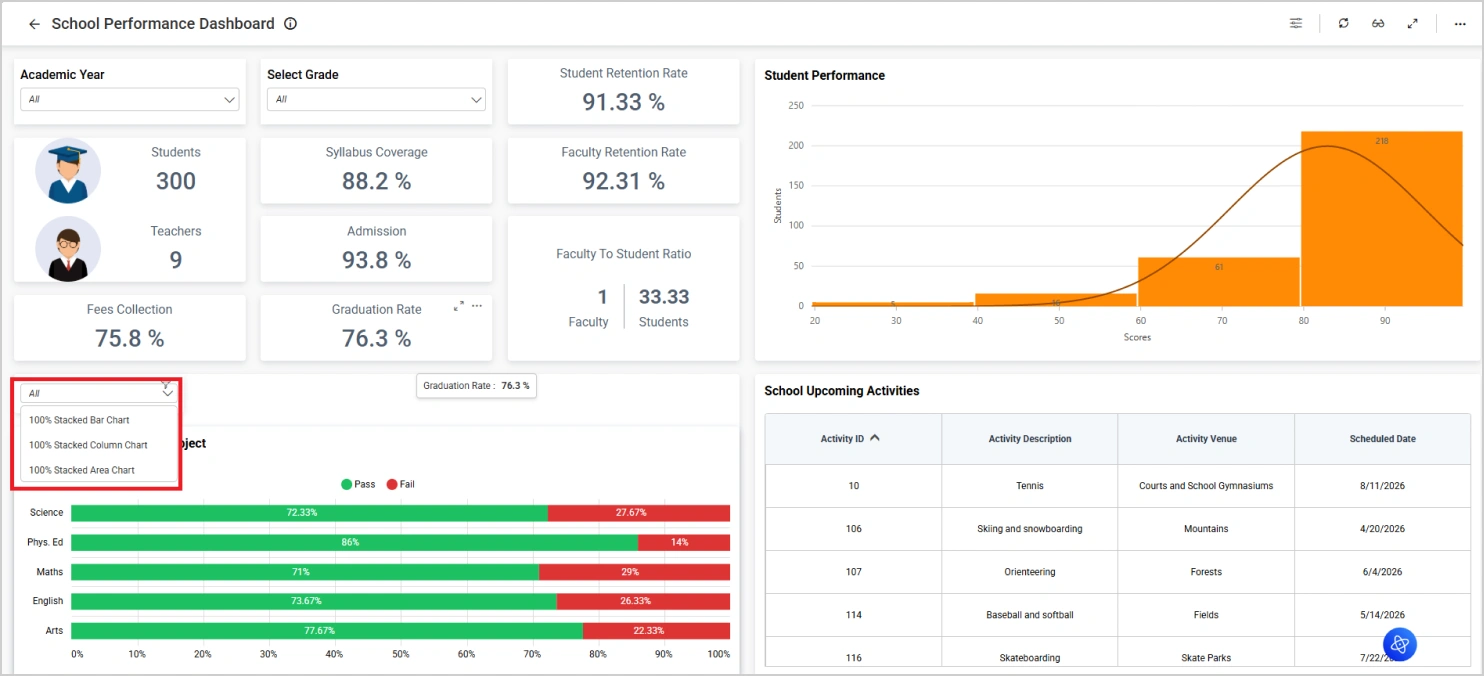Open dashboard info icon beside title
Screen dimensions: 1484x676
(291, 24)
